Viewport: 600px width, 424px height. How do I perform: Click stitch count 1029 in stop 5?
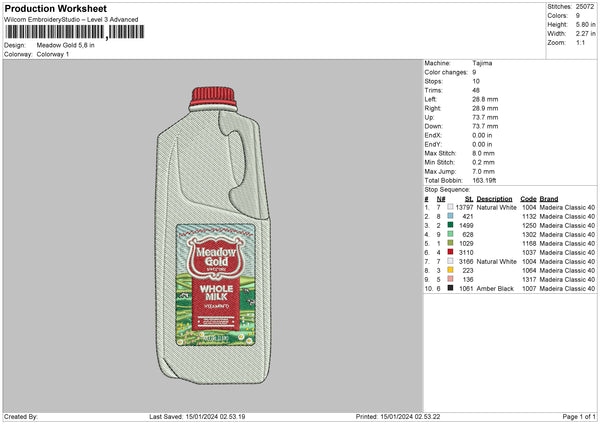pos(466,243)
